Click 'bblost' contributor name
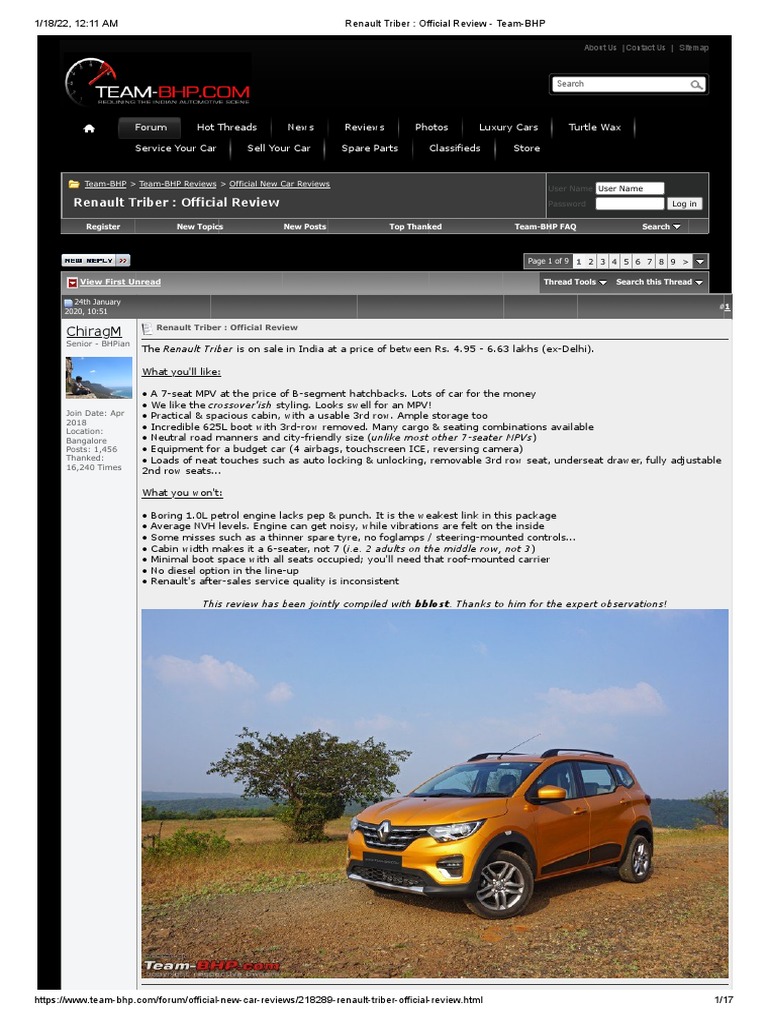Screen dimensions: 768x1024 click(432, 604)
